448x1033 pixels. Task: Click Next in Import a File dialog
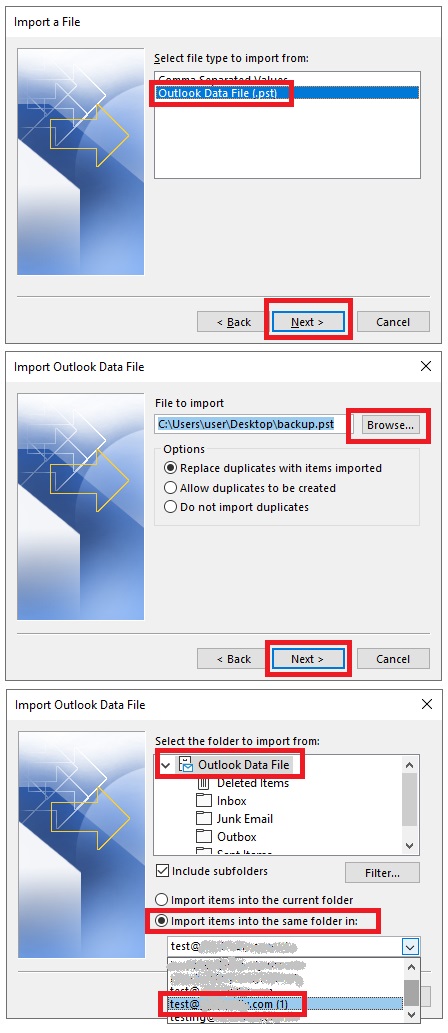pyautogui.click(x=308, y=322)
